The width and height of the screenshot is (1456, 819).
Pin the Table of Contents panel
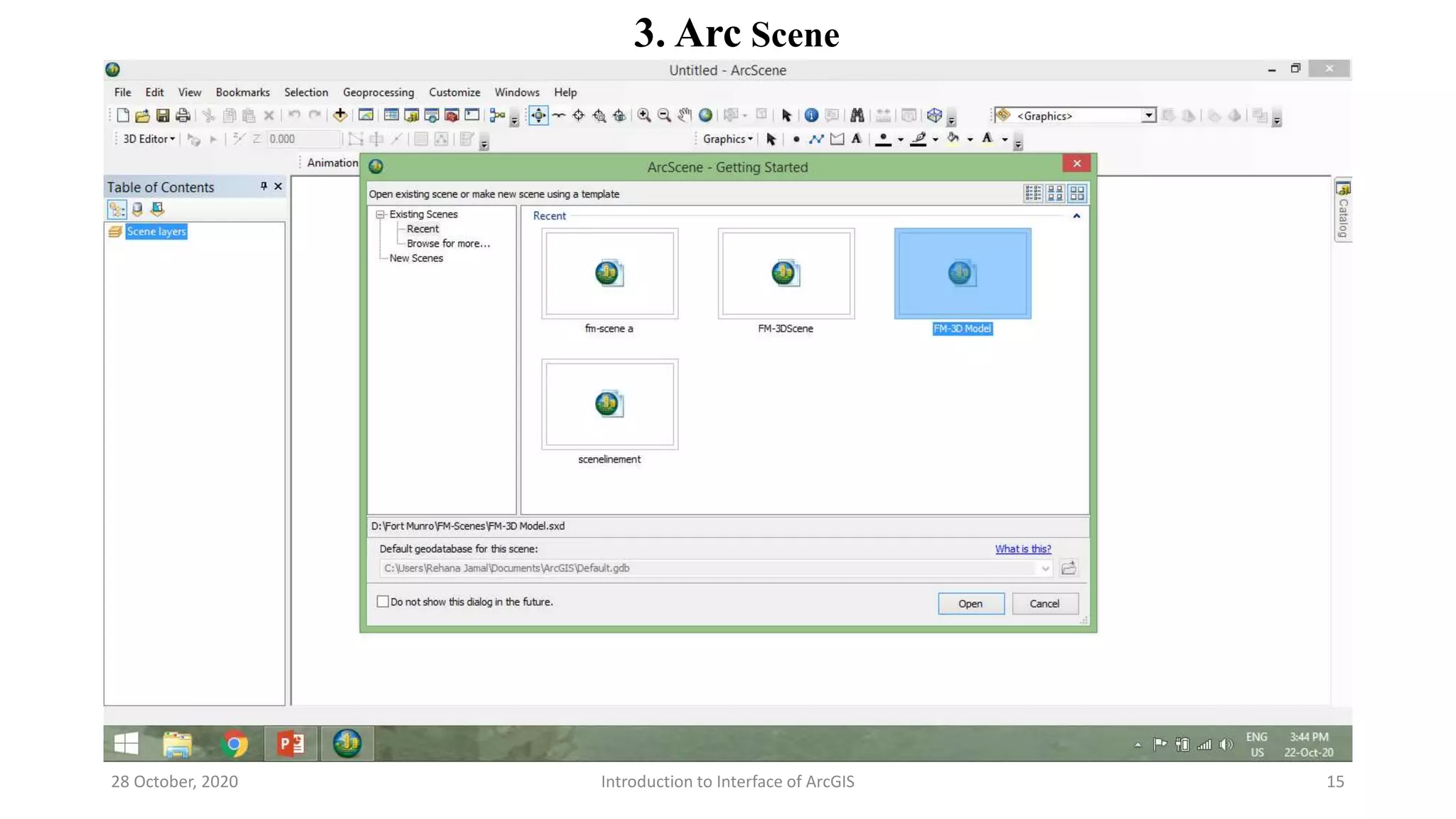coord(264,186)
